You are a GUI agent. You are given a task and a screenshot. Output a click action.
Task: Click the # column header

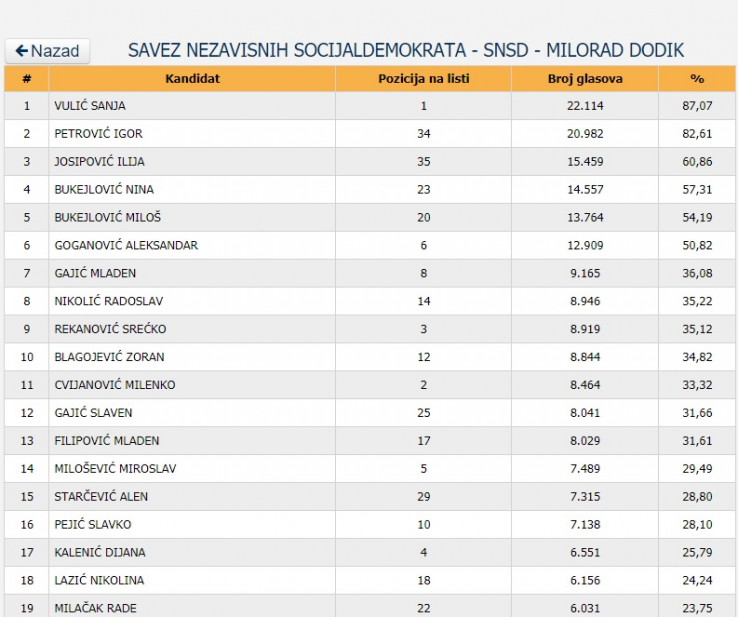coord(27,79)
